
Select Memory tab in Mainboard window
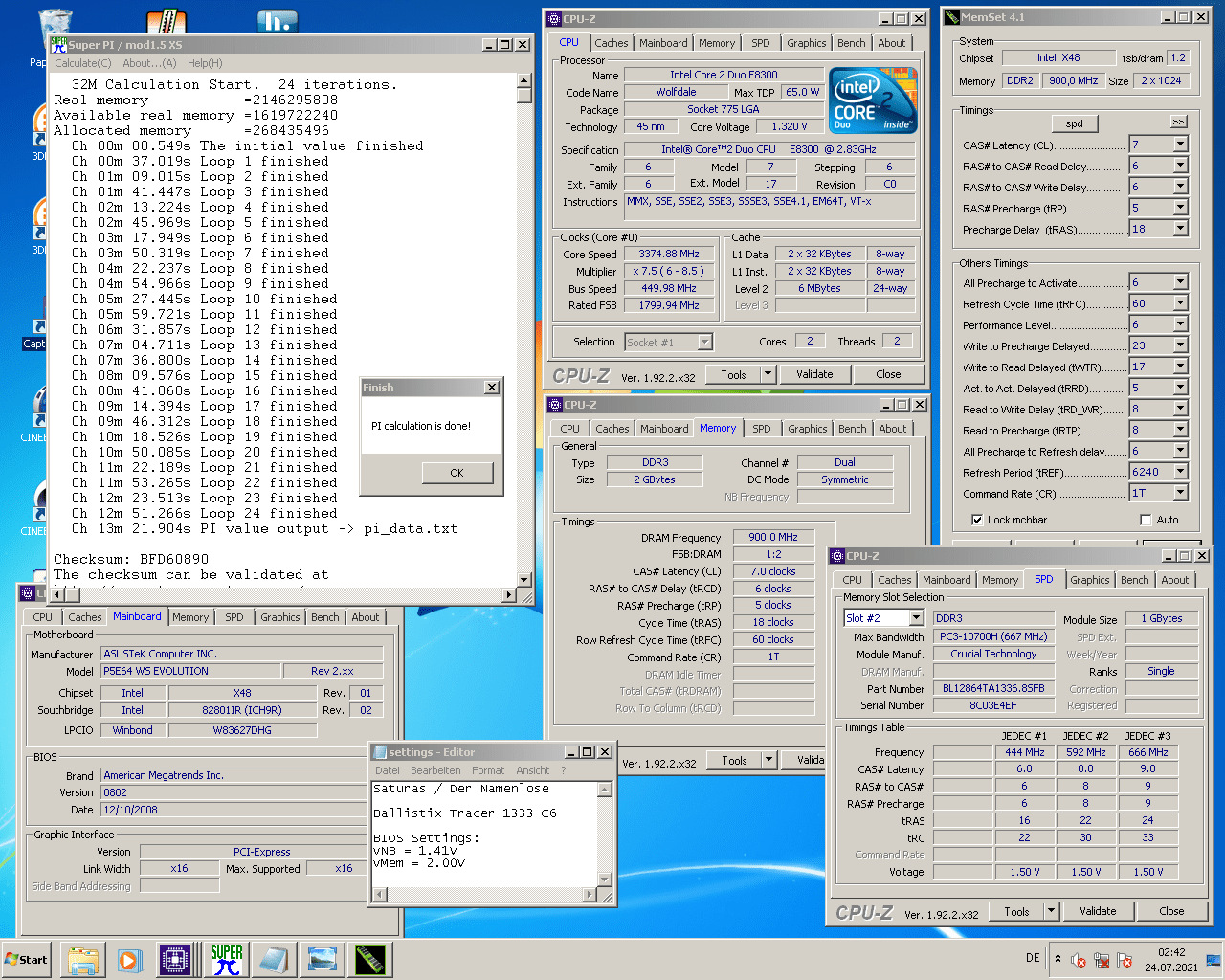point(190,617)
